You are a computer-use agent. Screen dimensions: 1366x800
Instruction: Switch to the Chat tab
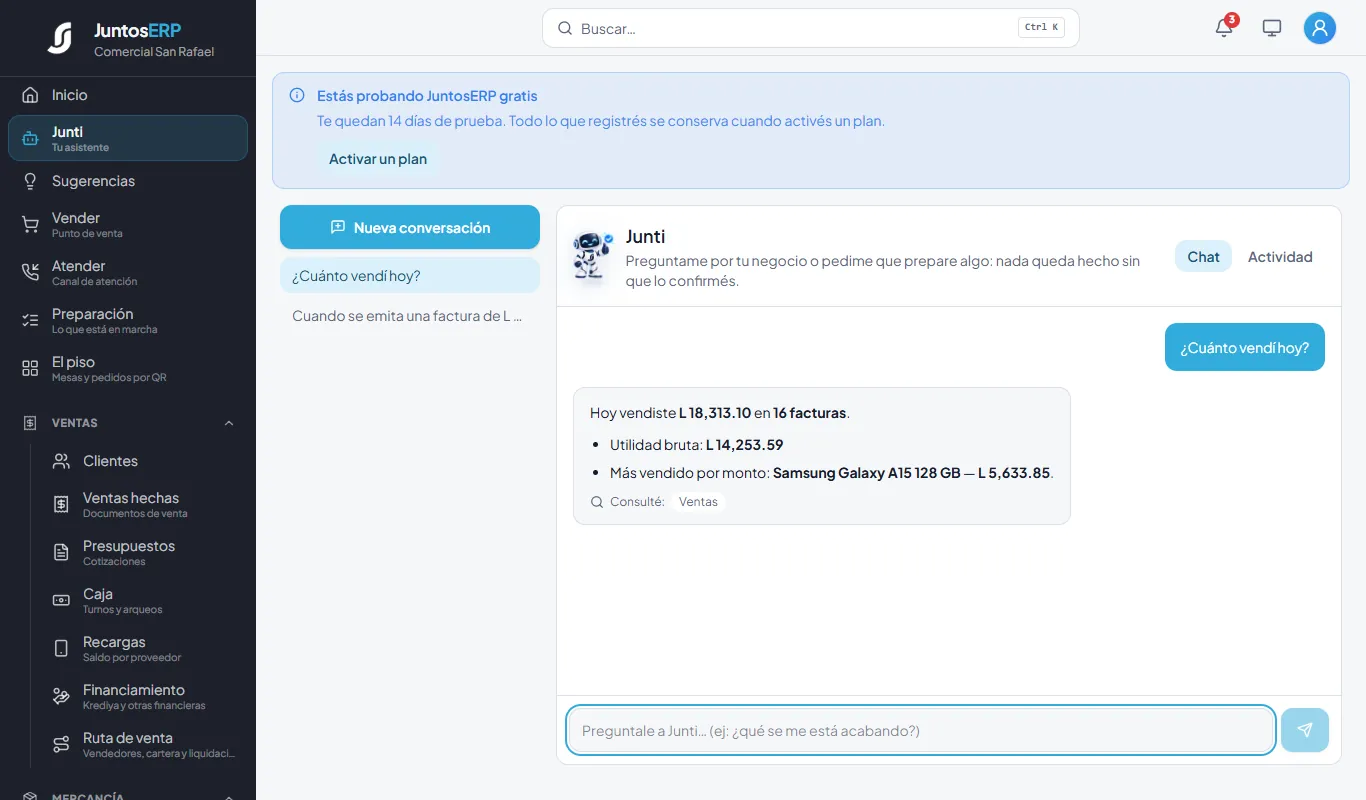tap(1203, 256)
